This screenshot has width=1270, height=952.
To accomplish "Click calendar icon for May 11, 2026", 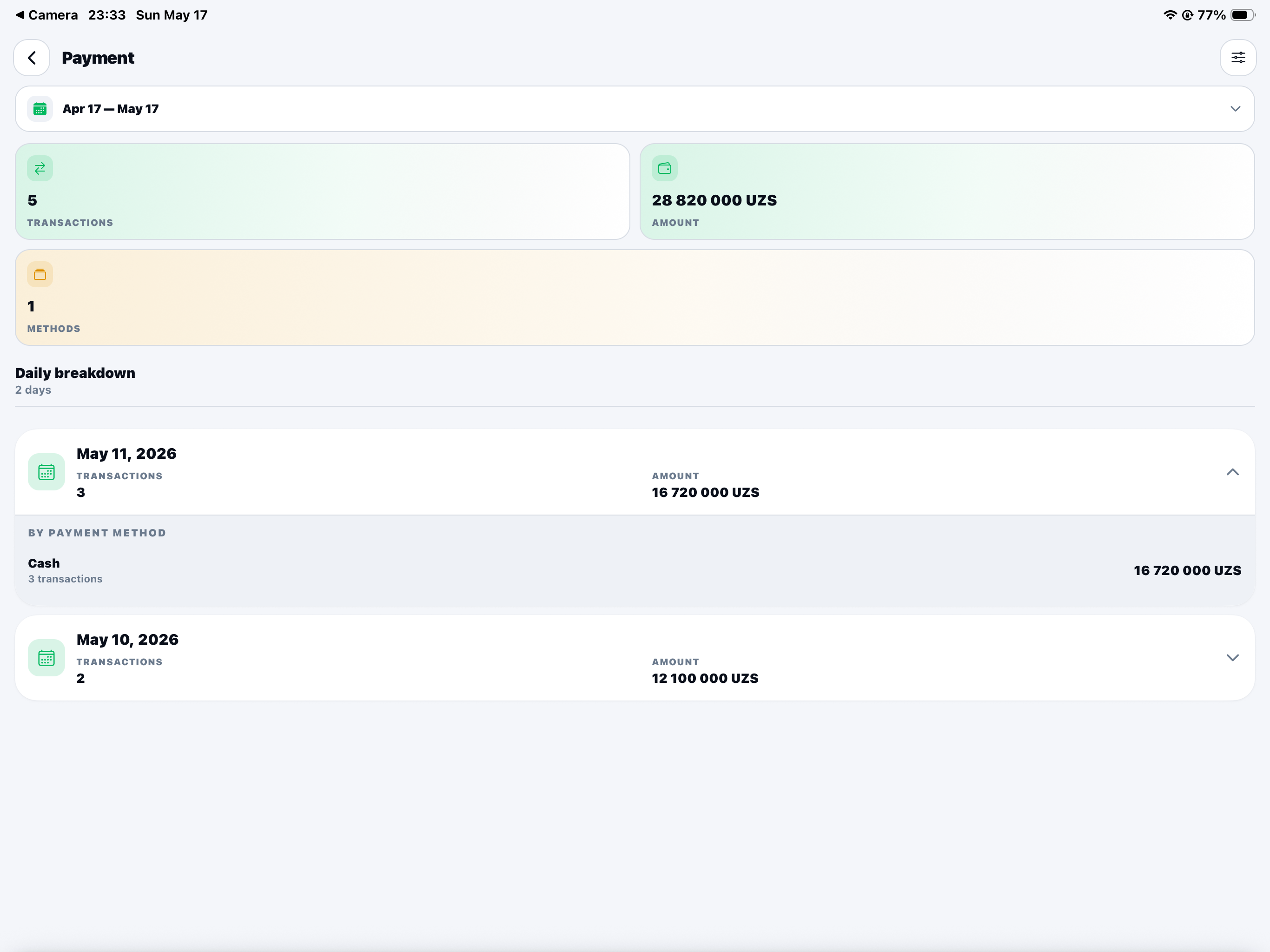I will (46, 472).
